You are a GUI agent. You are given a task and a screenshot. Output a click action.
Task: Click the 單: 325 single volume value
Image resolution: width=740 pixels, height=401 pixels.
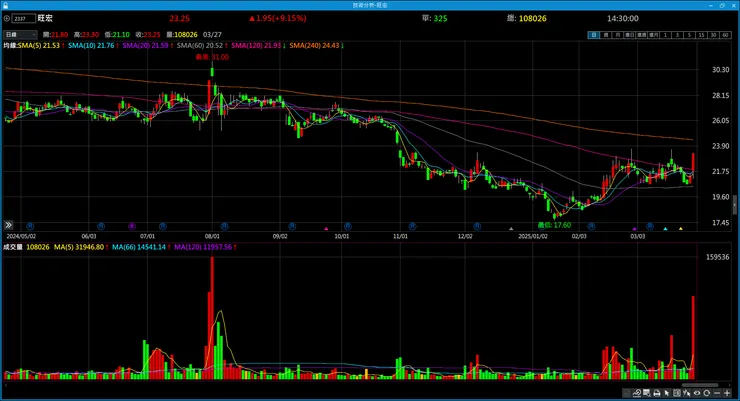(x=435, y=18)
